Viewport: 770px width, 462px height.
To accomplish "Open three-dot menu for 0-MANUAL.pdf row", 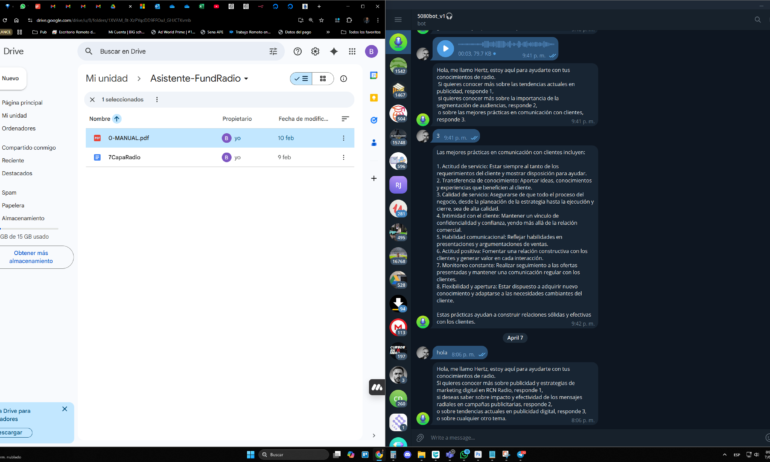I will tap(343, 138).
